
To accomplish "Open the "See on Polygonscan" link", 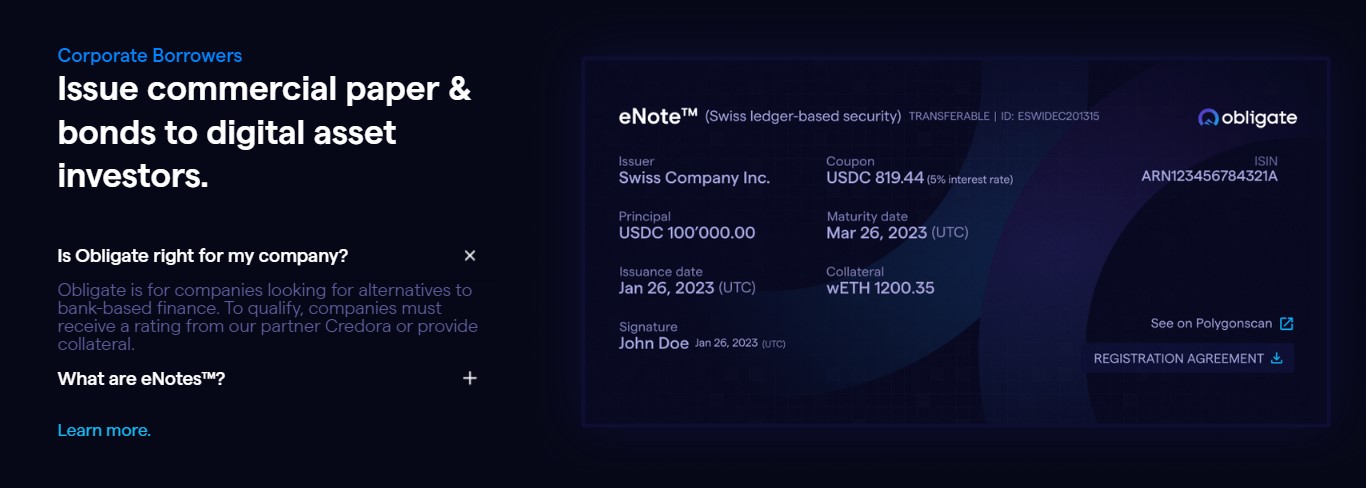I will tap(1210, 323).
